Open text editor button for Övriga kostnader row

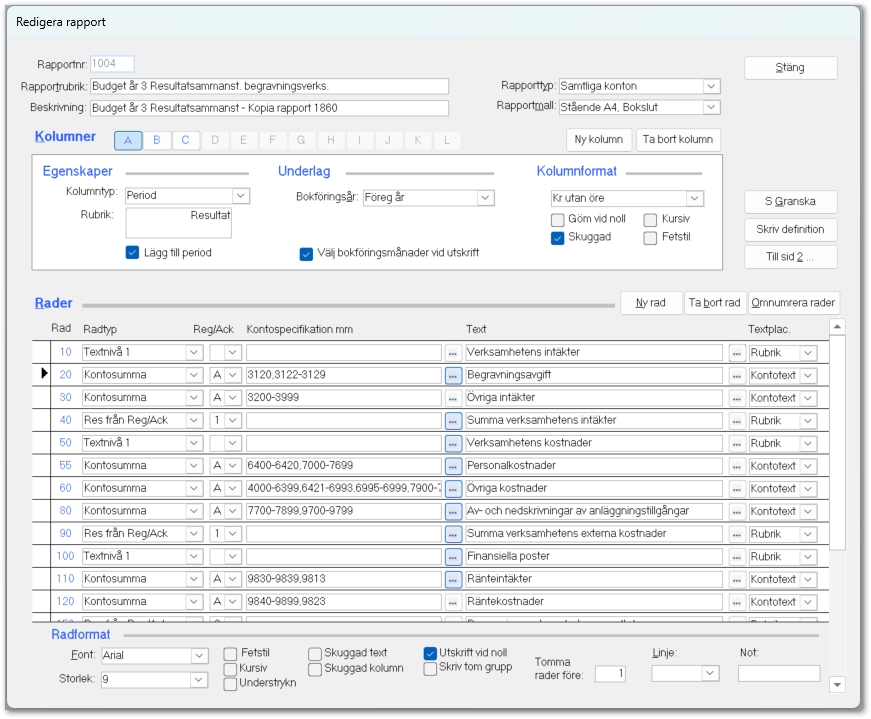click(737, 489)
